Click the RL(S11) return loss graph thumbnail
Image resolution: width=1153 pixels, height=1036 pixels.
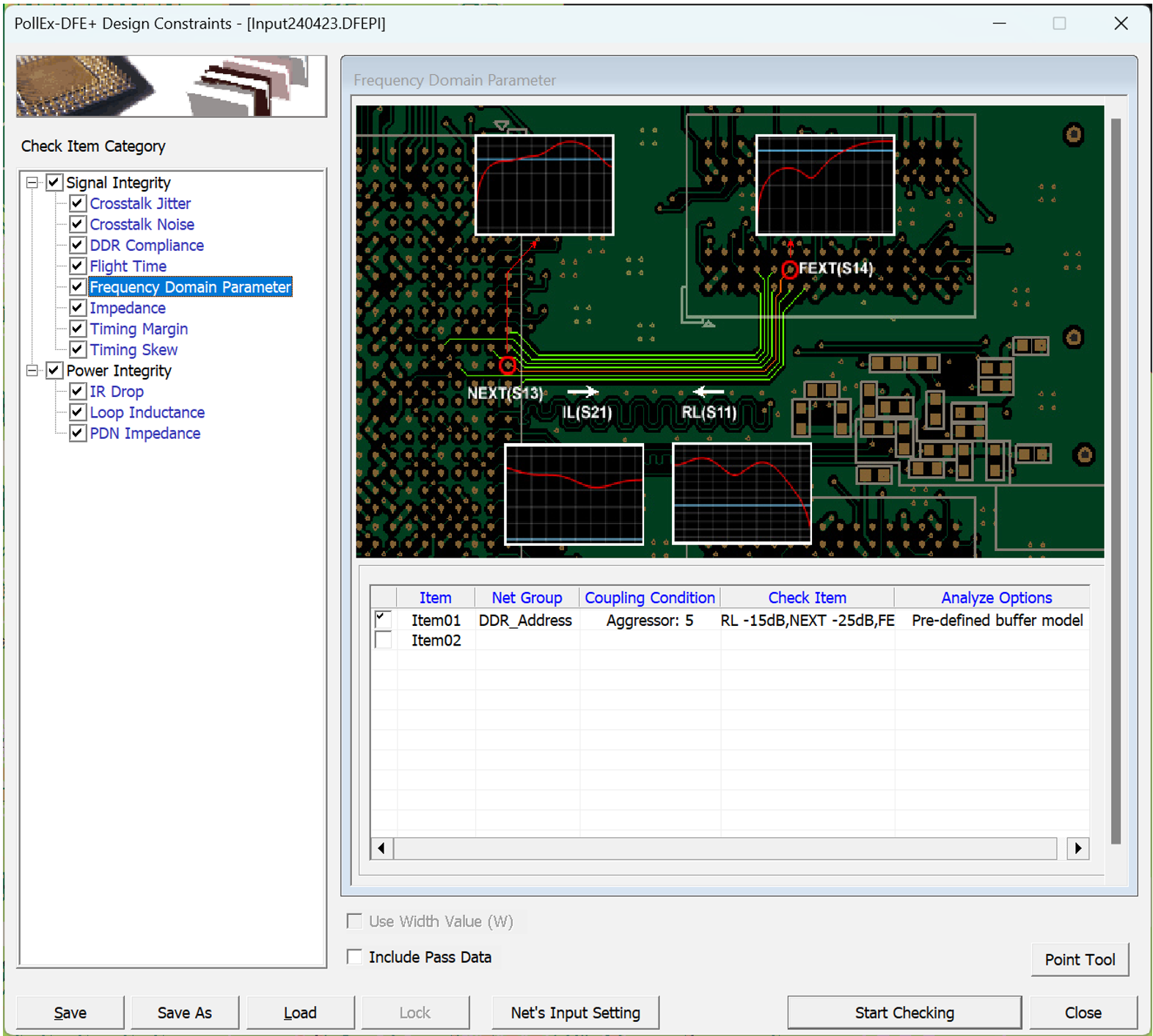(742, 494)
